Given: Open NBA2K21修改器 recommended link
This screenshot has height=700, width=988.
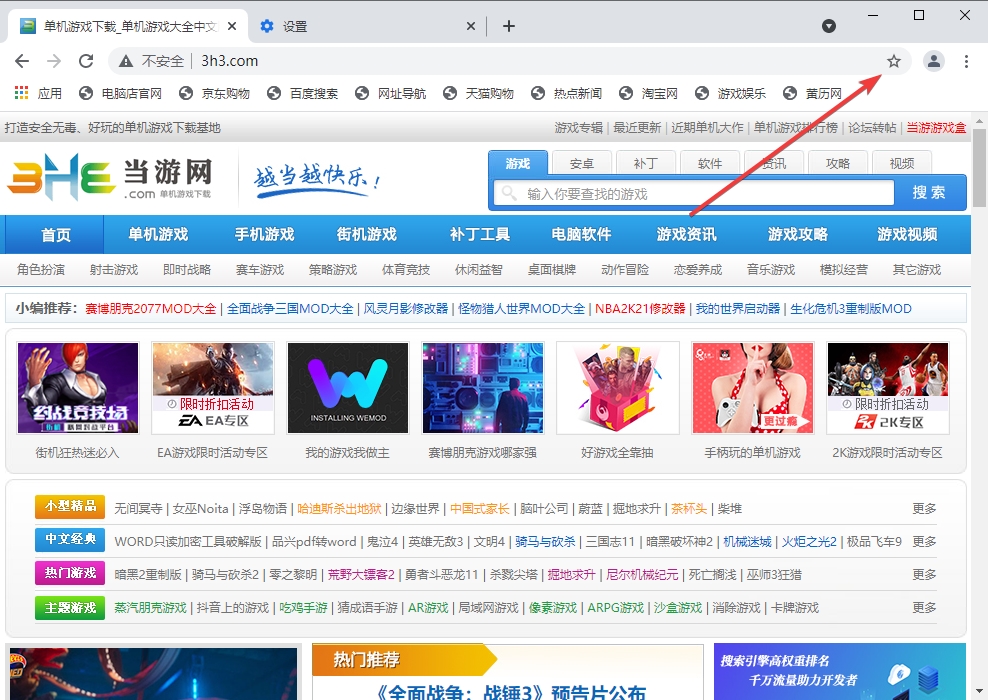Looking at the screenshot, I should pyautogui.click(x=640, y=309).
